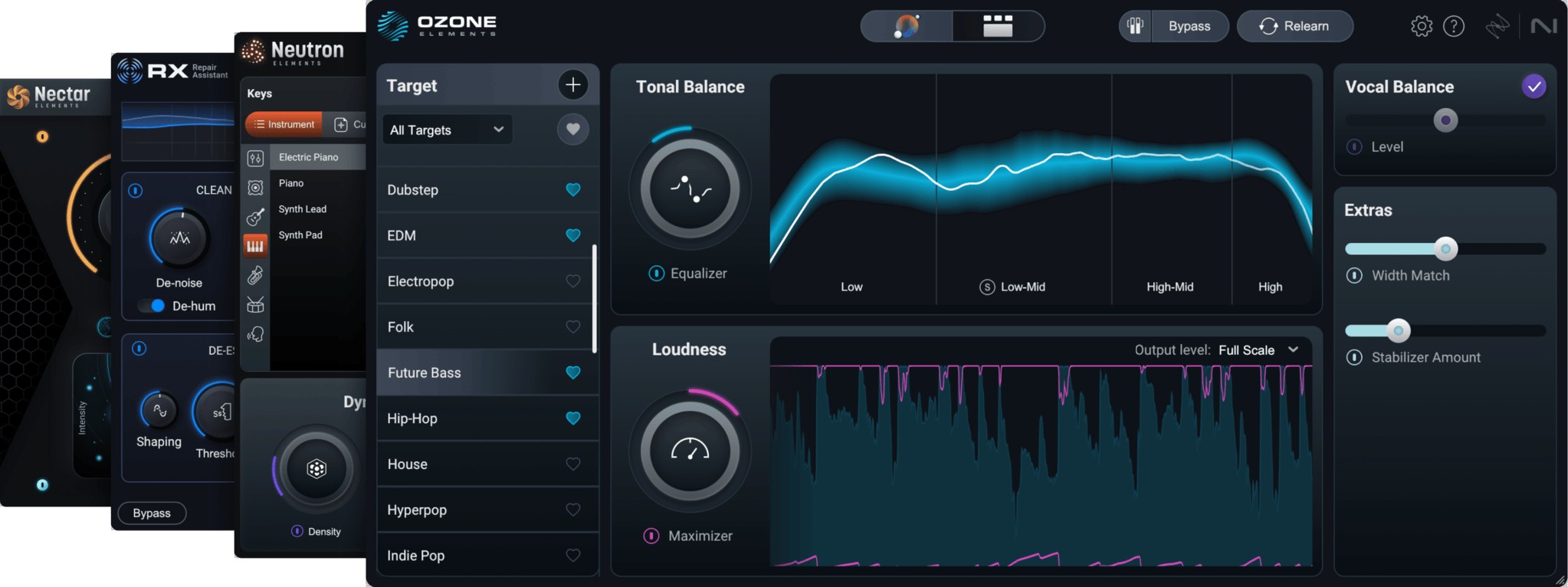This screenshot has height=587, width=1568.
Task: Click the Relearn button
Action: click(x=1294, y=26)
